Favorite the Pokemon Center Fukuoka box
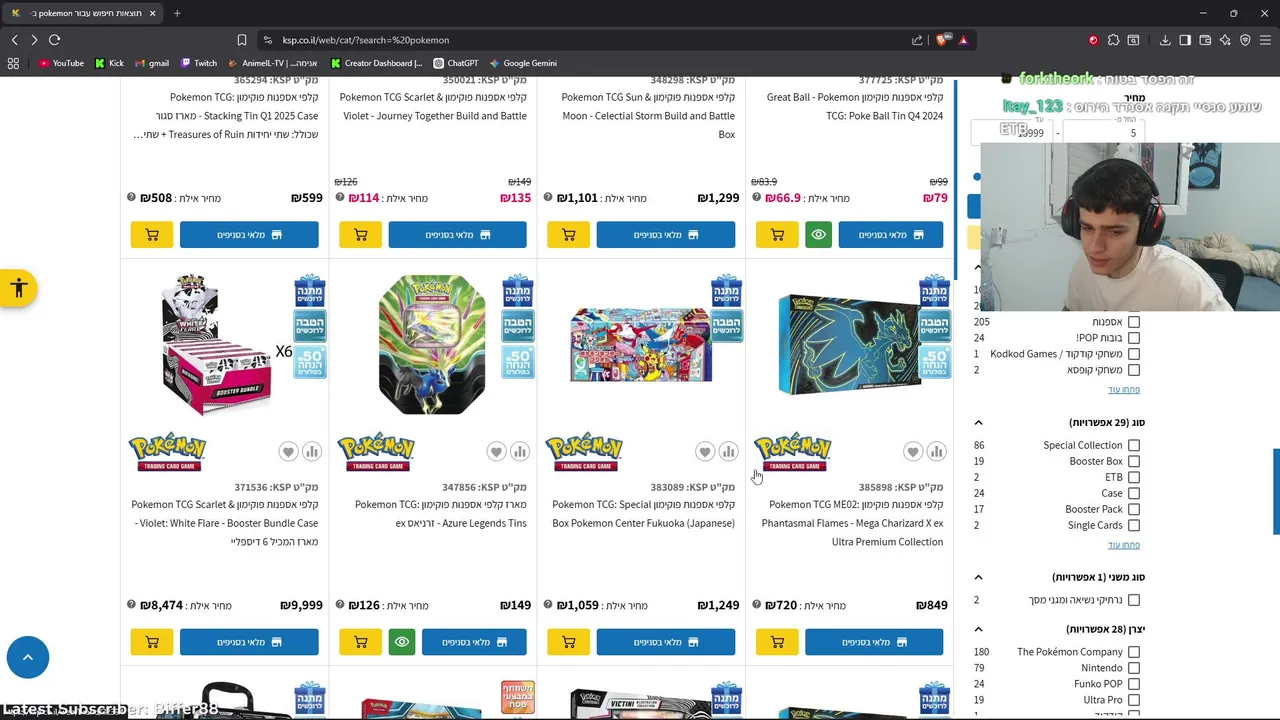Viewport: 1280px width, 720px height. tap(705, 452)
